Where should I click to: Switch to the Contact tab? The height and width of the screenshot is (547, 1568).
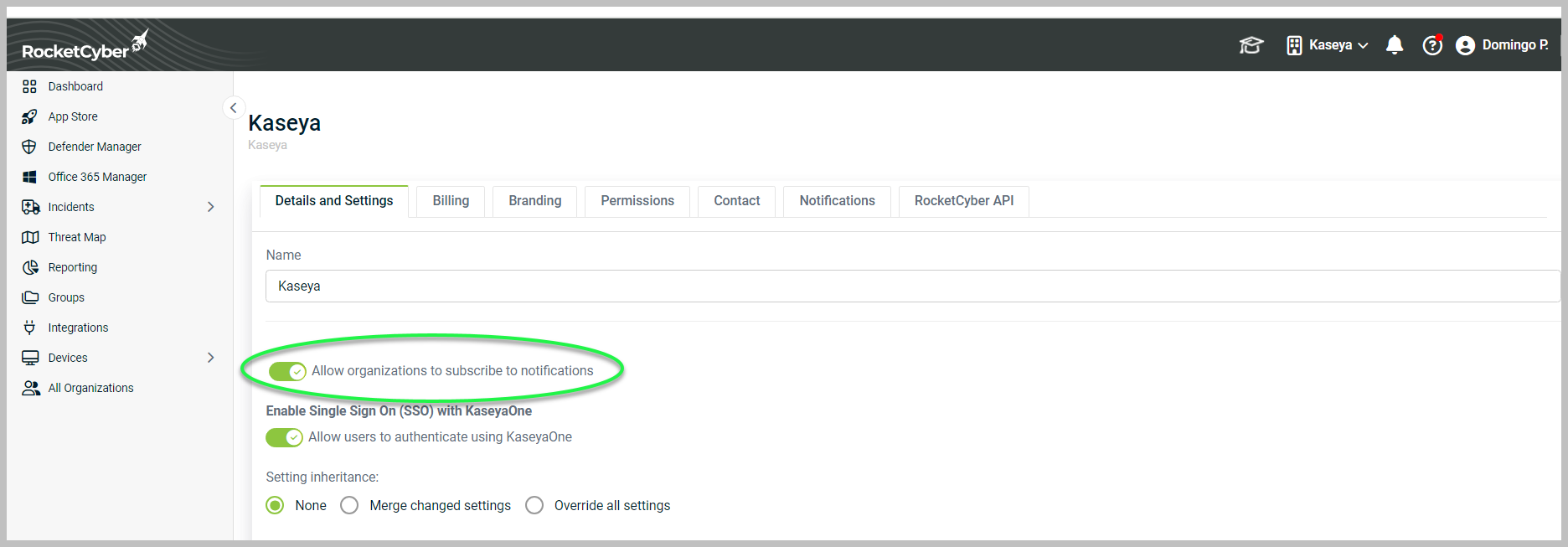[x=737, y=201]
